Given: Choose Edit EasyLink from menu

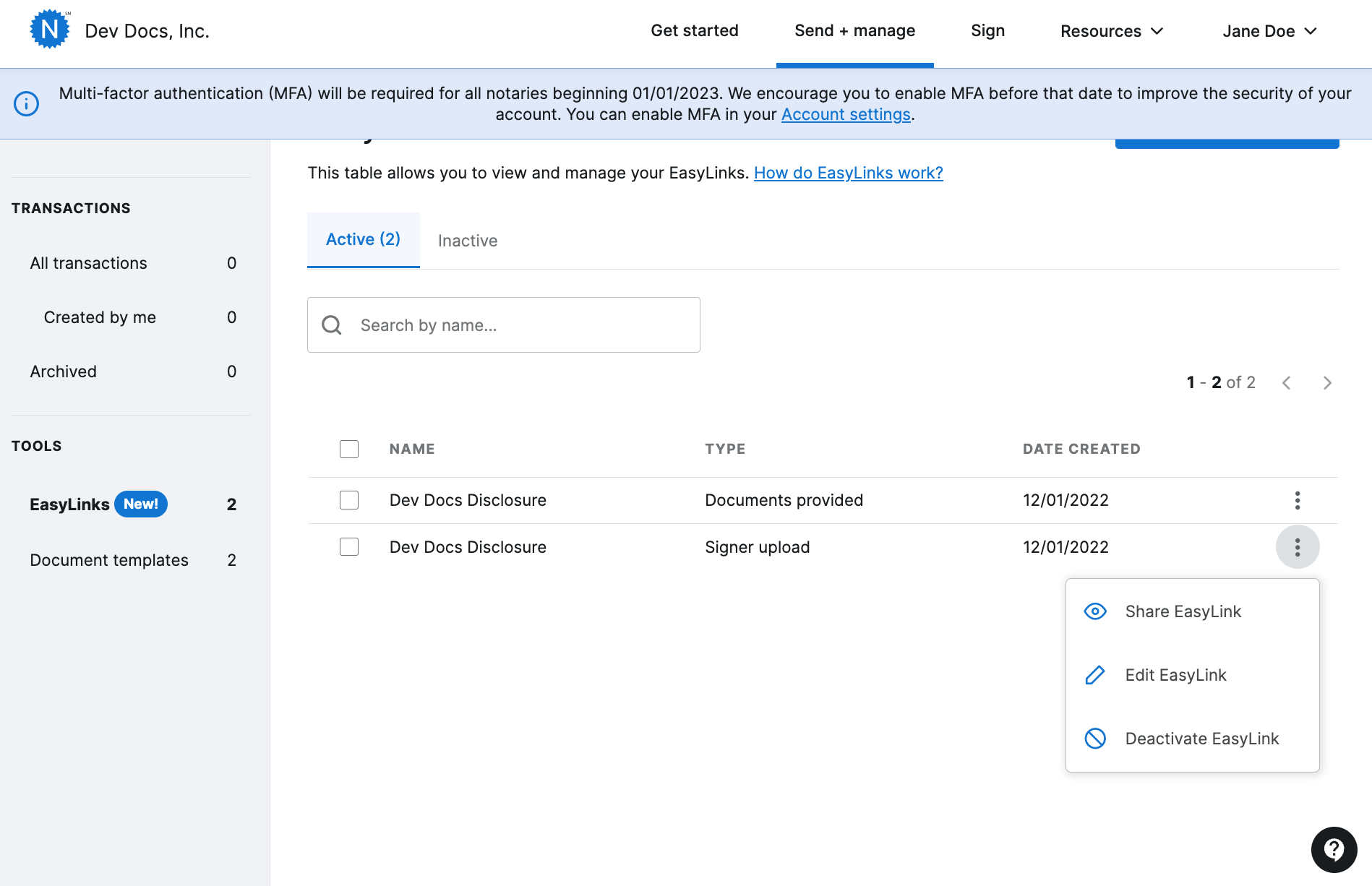Looking at the screenshot, I should click(x=1193, y=675).
